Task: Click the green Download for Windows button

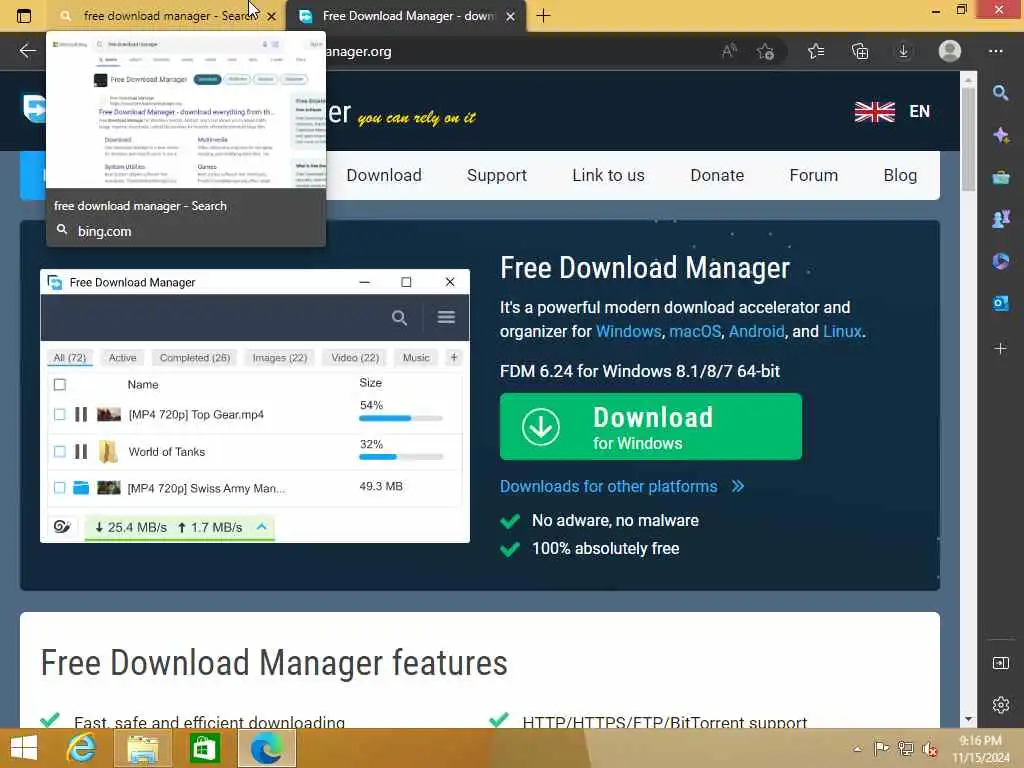Action: 650,426
